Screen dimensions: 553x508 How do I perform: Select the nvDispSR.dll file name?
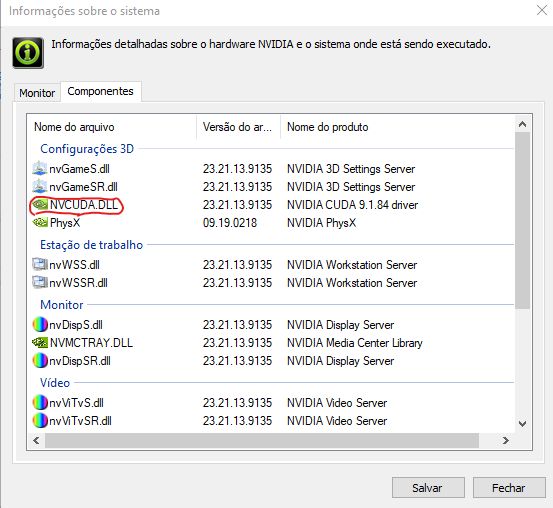[80, 361]
